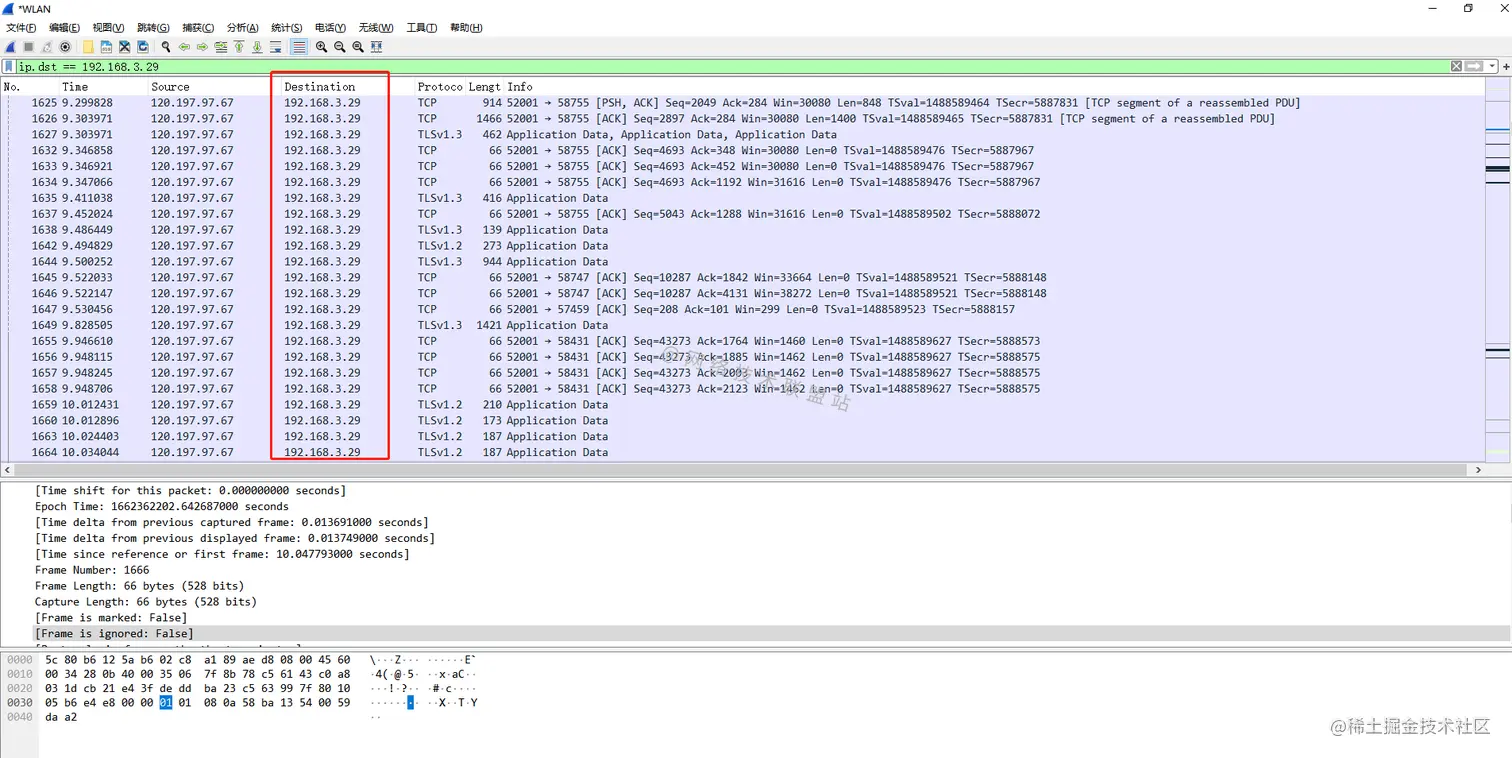Image resolution: width=1512 pixels, height=758 pixels.
Task: Toggle packet list colorization
Action: [298, 47]
